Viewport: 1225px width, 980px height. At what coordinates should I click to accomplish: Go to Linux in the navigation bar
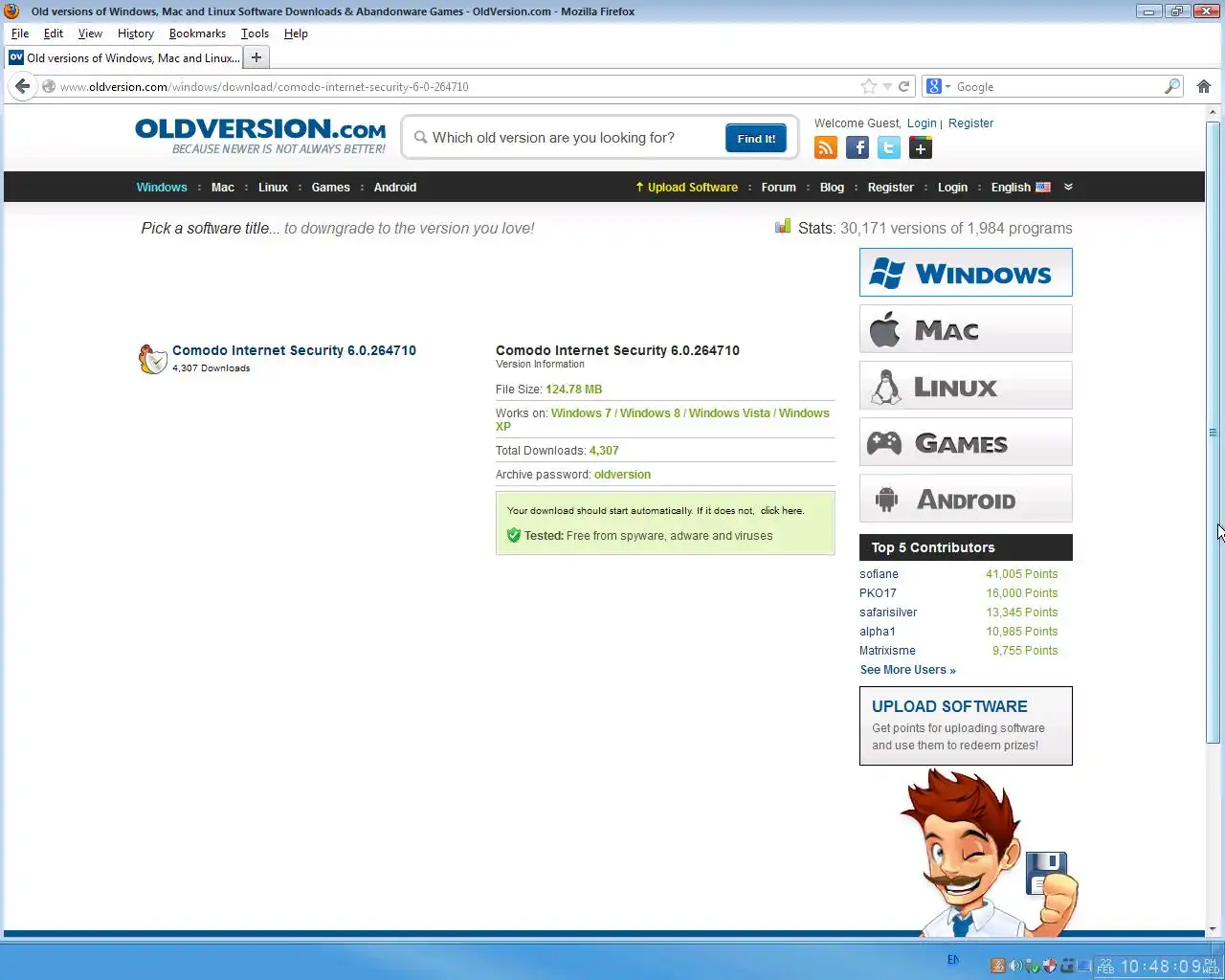(273, 188)
